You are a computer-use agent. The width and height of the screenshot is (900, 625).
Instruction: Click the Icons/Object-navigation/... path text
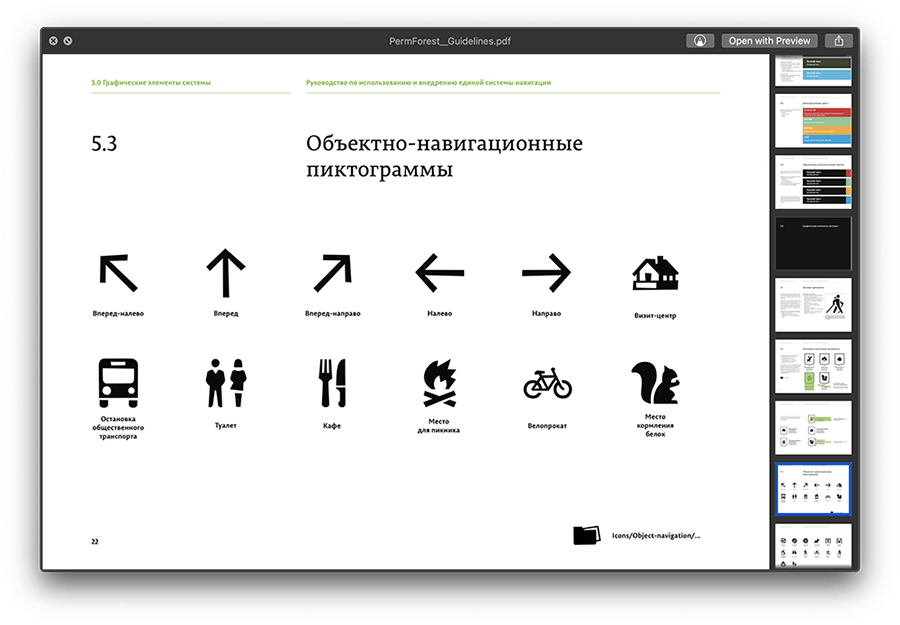pos(656,536)
